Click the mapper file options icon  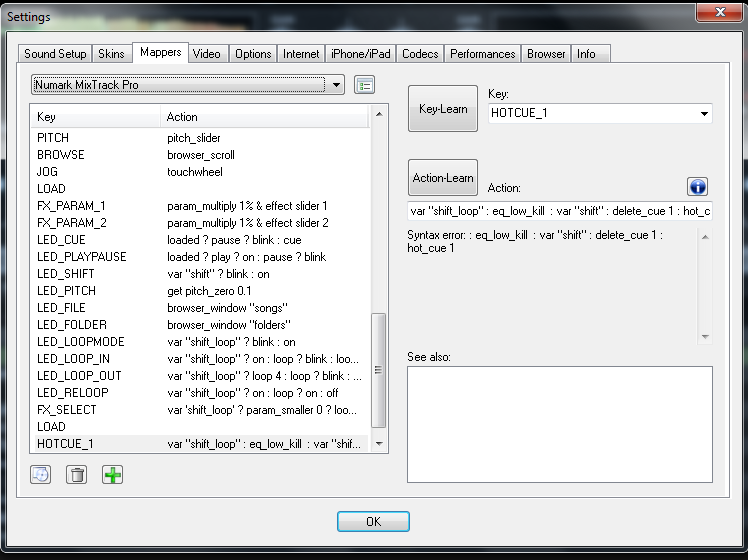pos(364,85)
